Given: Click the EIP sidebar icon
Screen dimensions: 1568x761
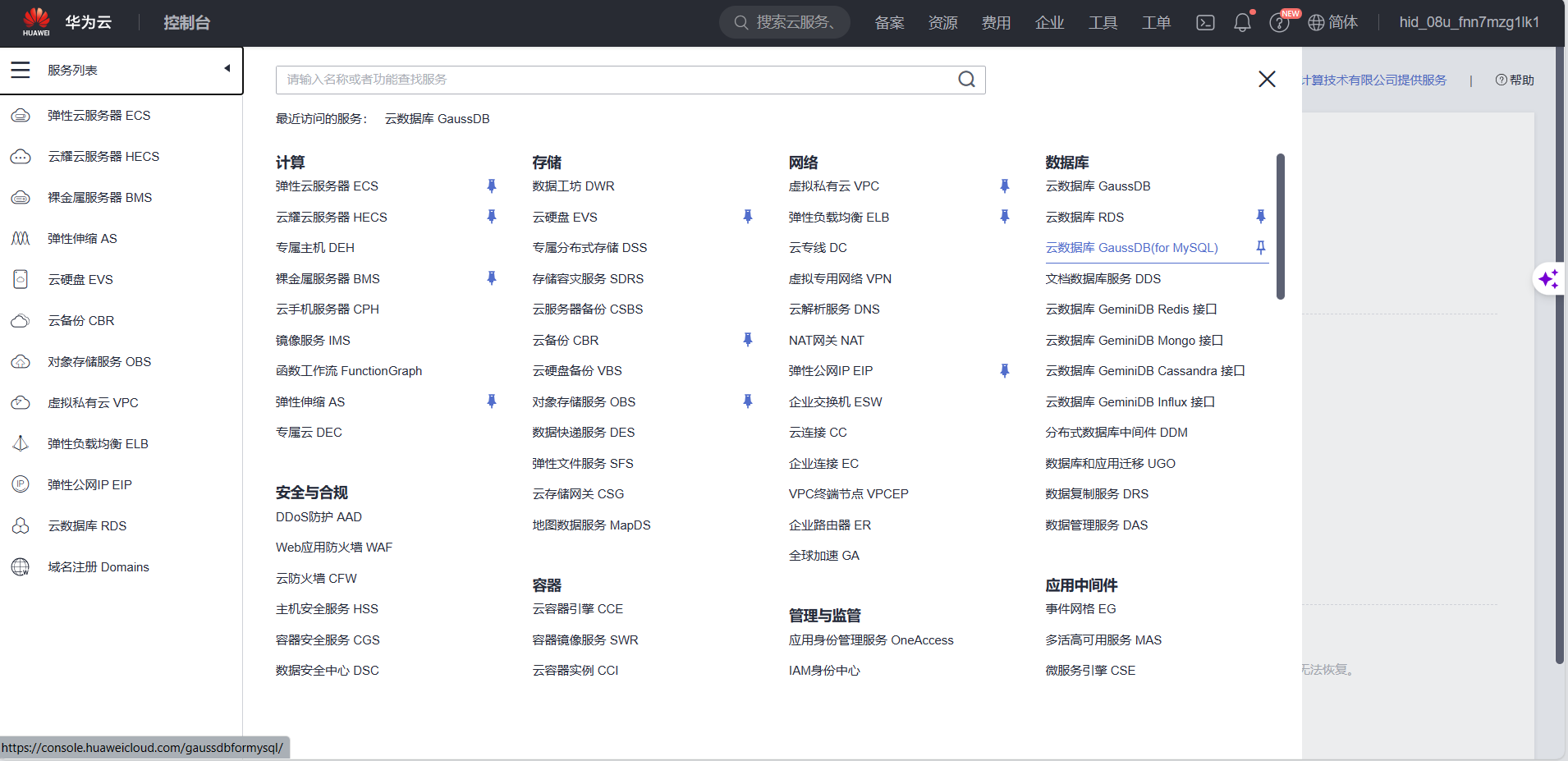Looking at the screenshot, I should coord(21,484).
